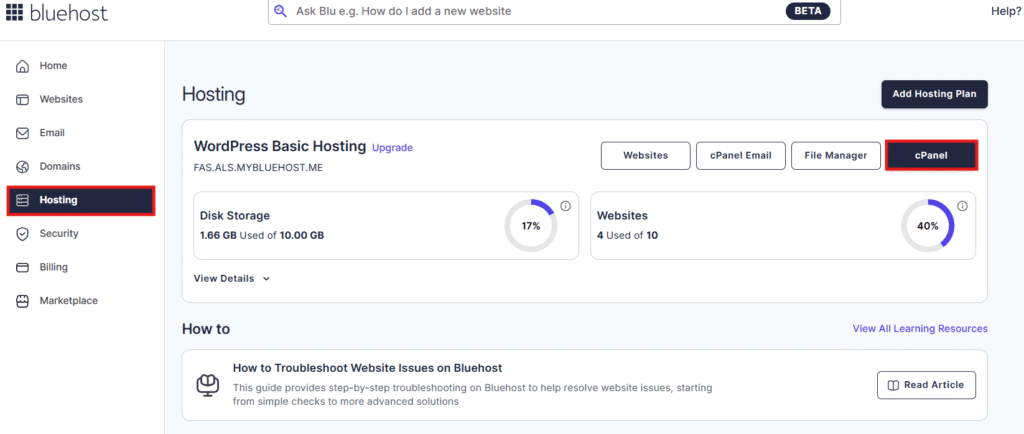Open the Hosting menu item
1024x434 pixels.
tap(80, 200)
